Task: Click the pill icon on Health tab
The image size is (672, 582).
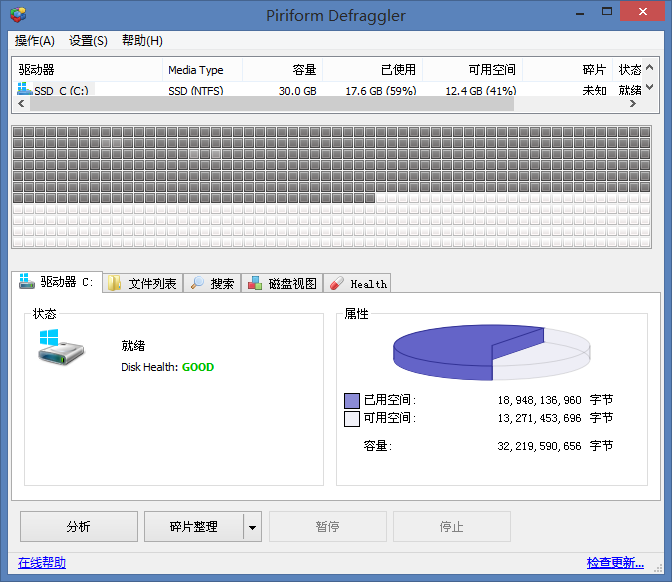Action: pos(337,283)
